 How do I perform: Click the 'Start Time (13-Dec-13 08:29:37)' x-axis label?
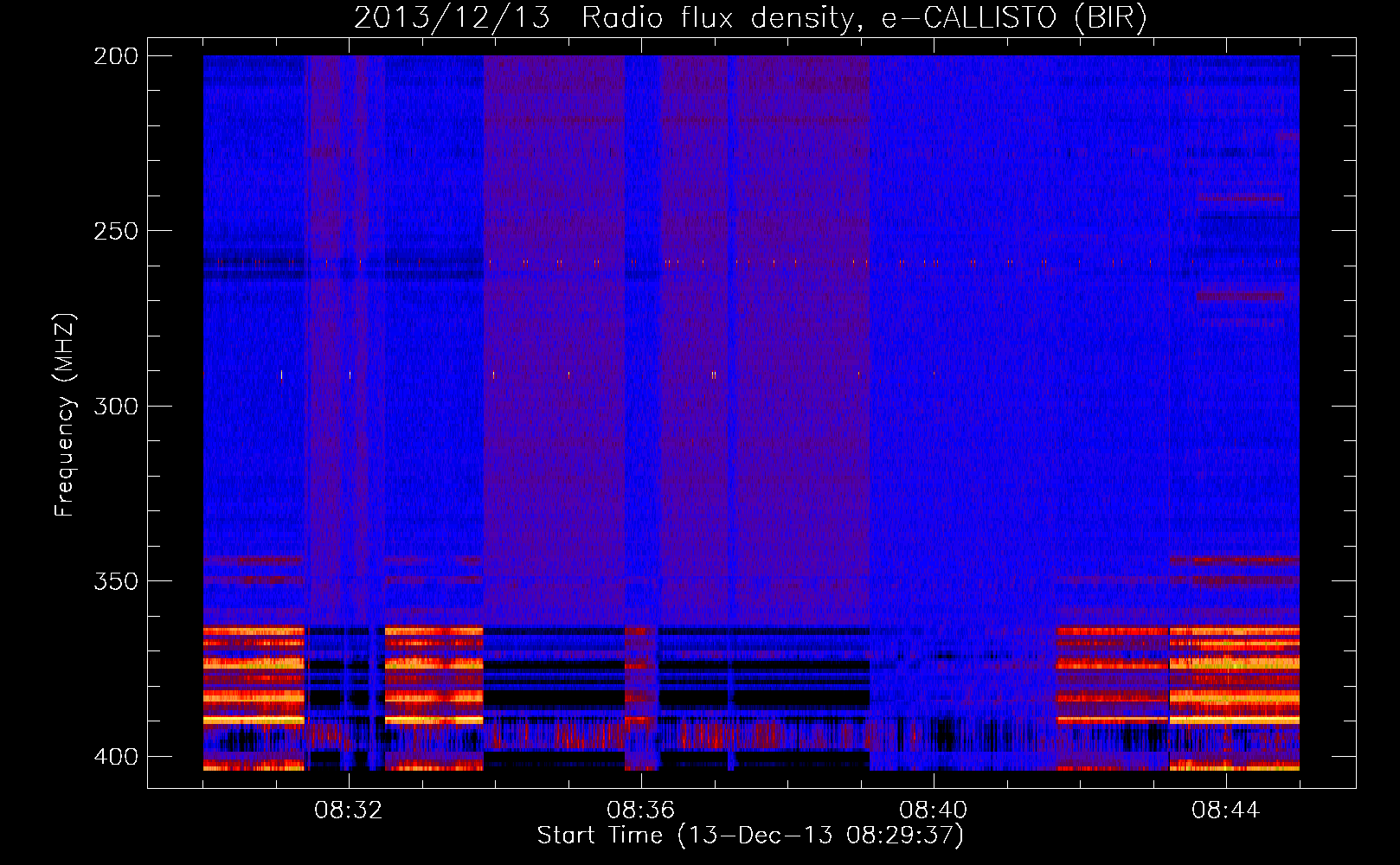click(x=750, y=836)
